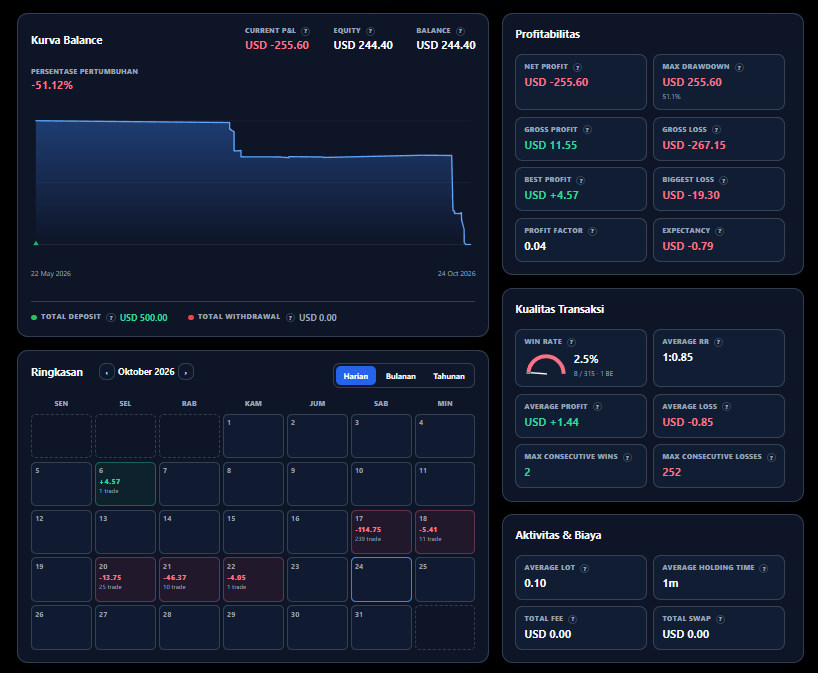This screenshot has width=818, height=679.
Task: Select October 21 showing -46.37 loss
Action: [189, 579]
